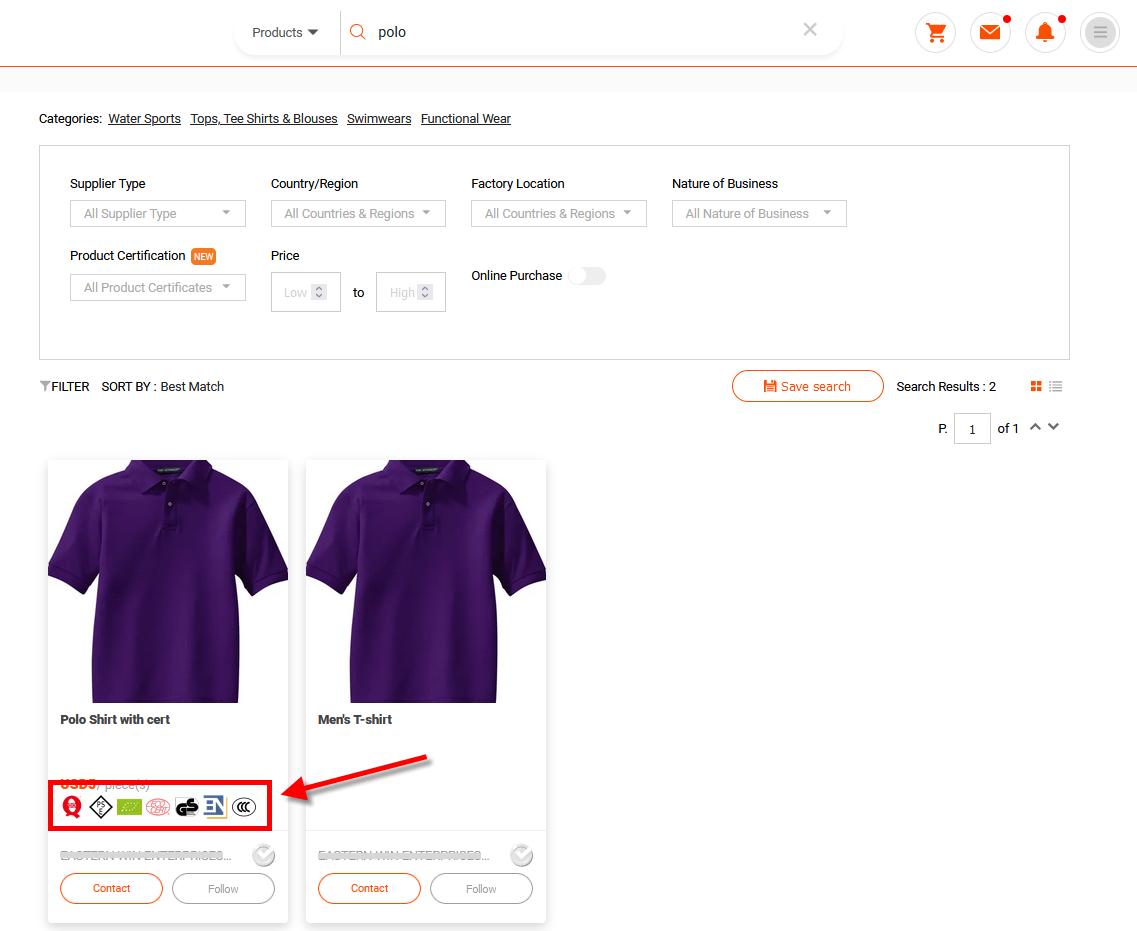Open the notifications bell
Viewport: 1137px width, 931px height.
pyautogui.click(x=1045, y=33)
